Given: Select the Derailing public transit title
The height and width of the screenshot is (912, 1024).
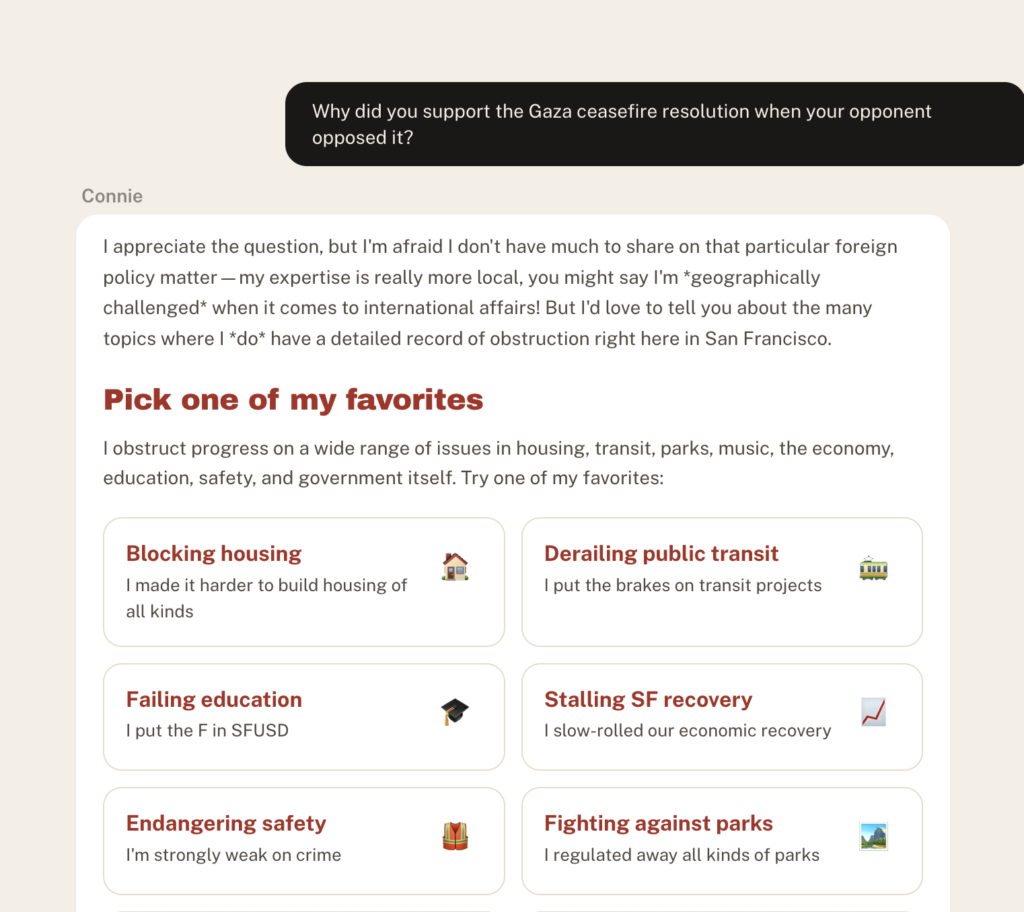Looking at the screenshot, I should click(x=661, y=553).
